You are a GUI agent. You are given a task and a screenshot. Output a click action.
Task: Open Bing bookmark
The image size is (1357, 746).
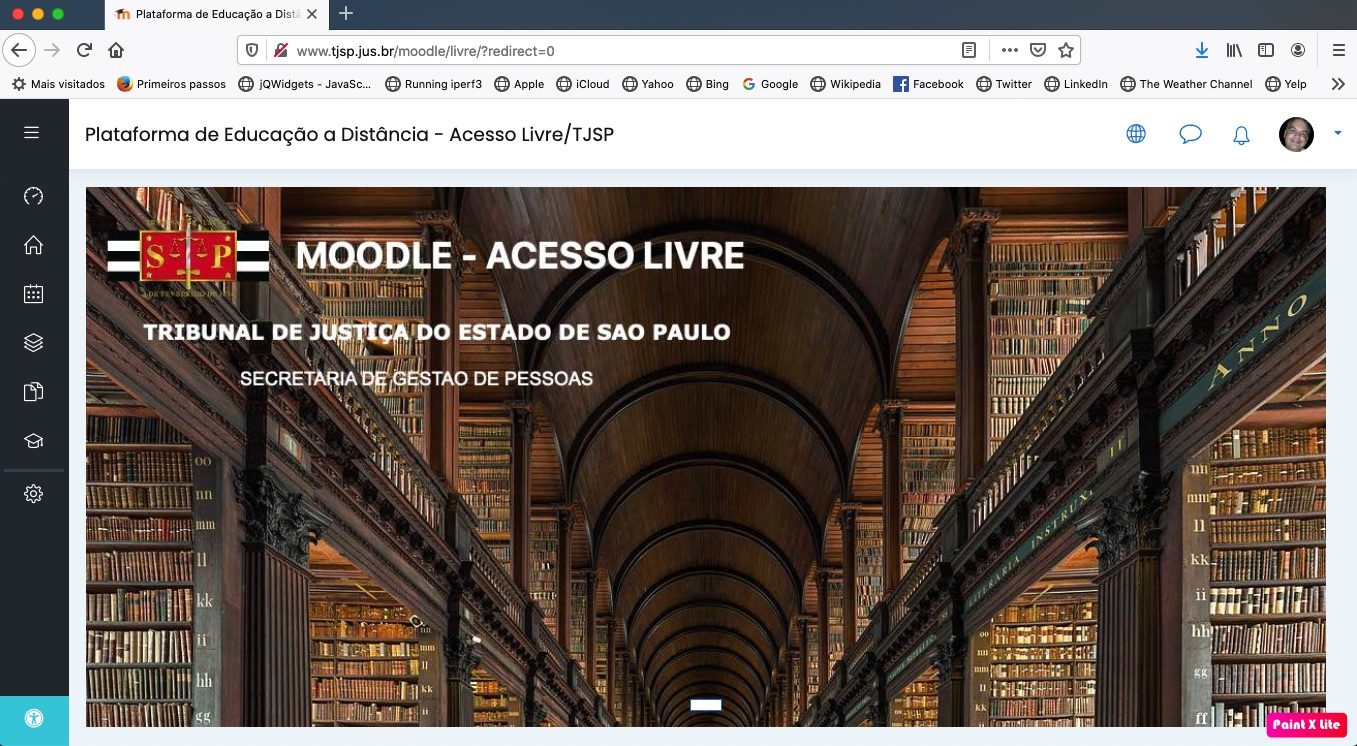[x=708, y=84]
